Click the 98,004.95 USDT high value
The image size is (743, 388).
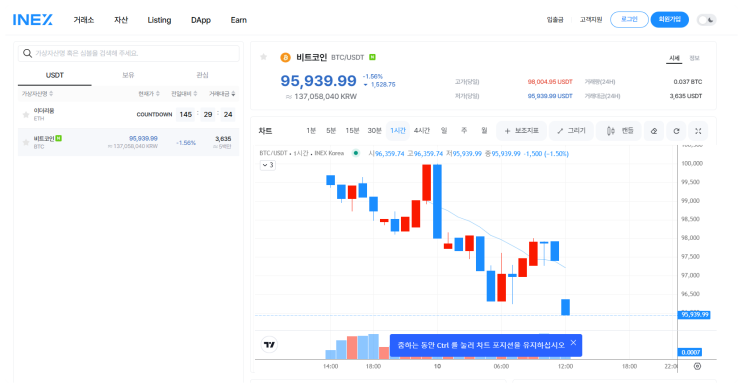(x=550, y=82)
